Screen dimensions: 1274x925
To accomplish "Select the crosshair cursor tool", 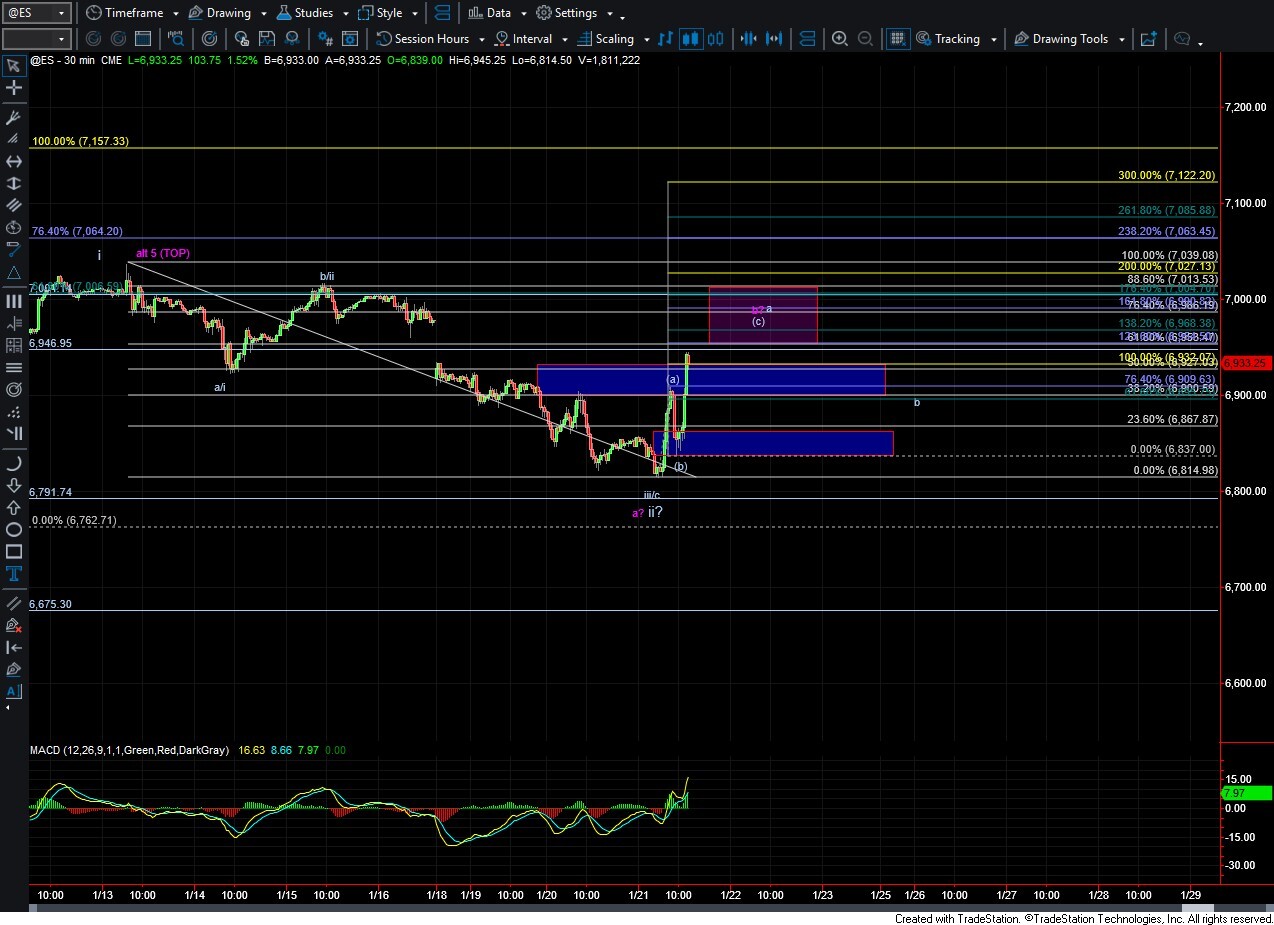I will 14,89.
